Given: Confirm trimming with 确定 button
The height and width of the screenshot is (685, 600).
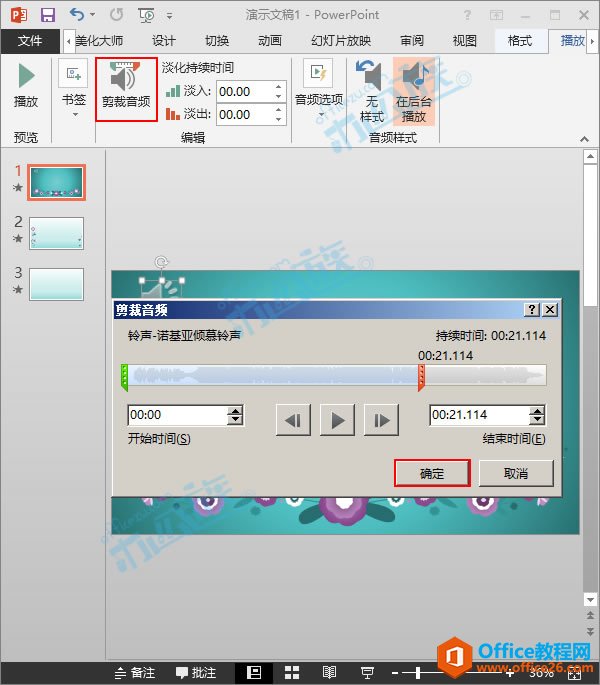Looking at the screenshot, I should tap(432, 473).
